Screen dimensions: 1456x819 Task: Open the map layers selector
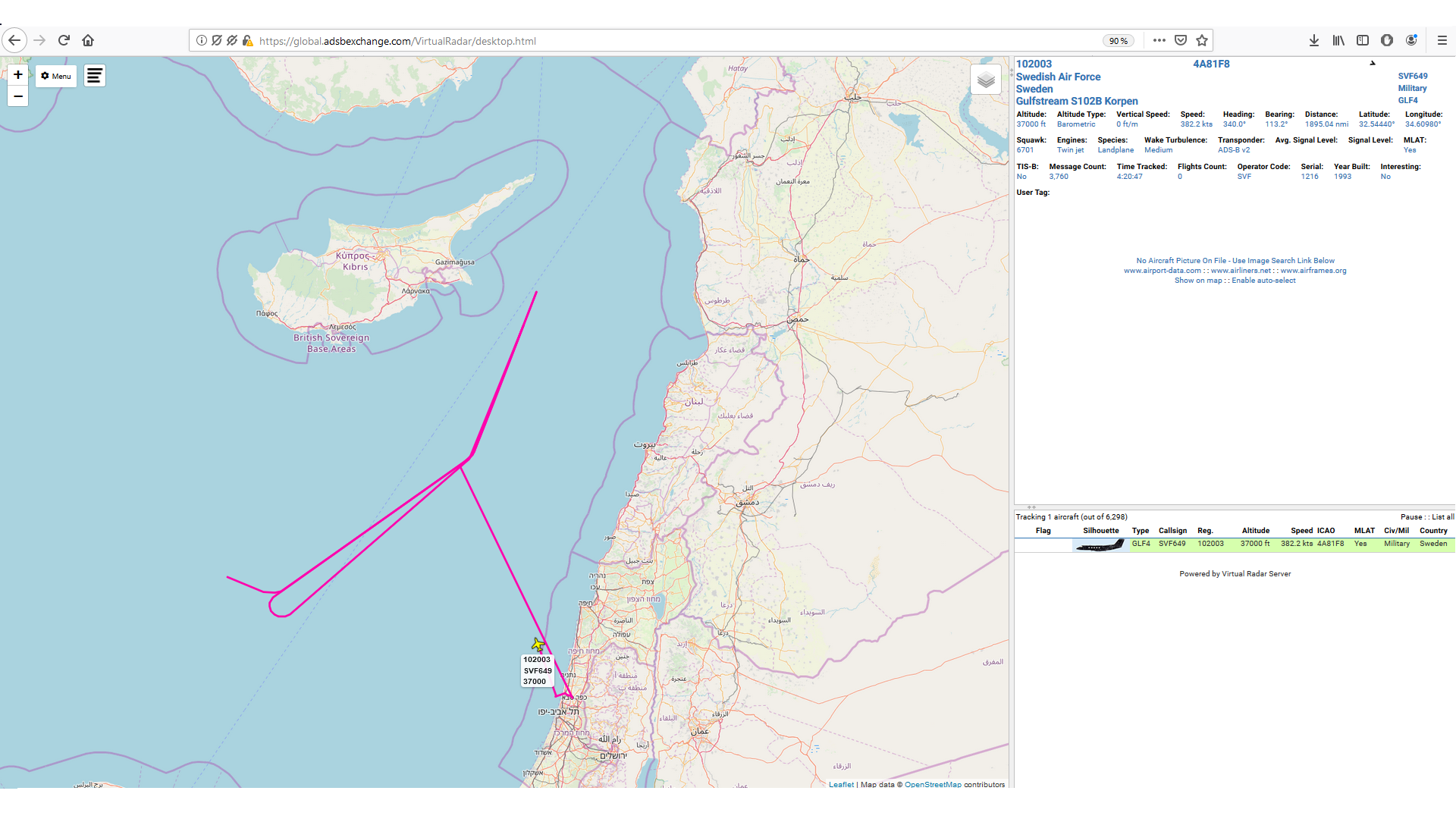[x=985, y=80]
